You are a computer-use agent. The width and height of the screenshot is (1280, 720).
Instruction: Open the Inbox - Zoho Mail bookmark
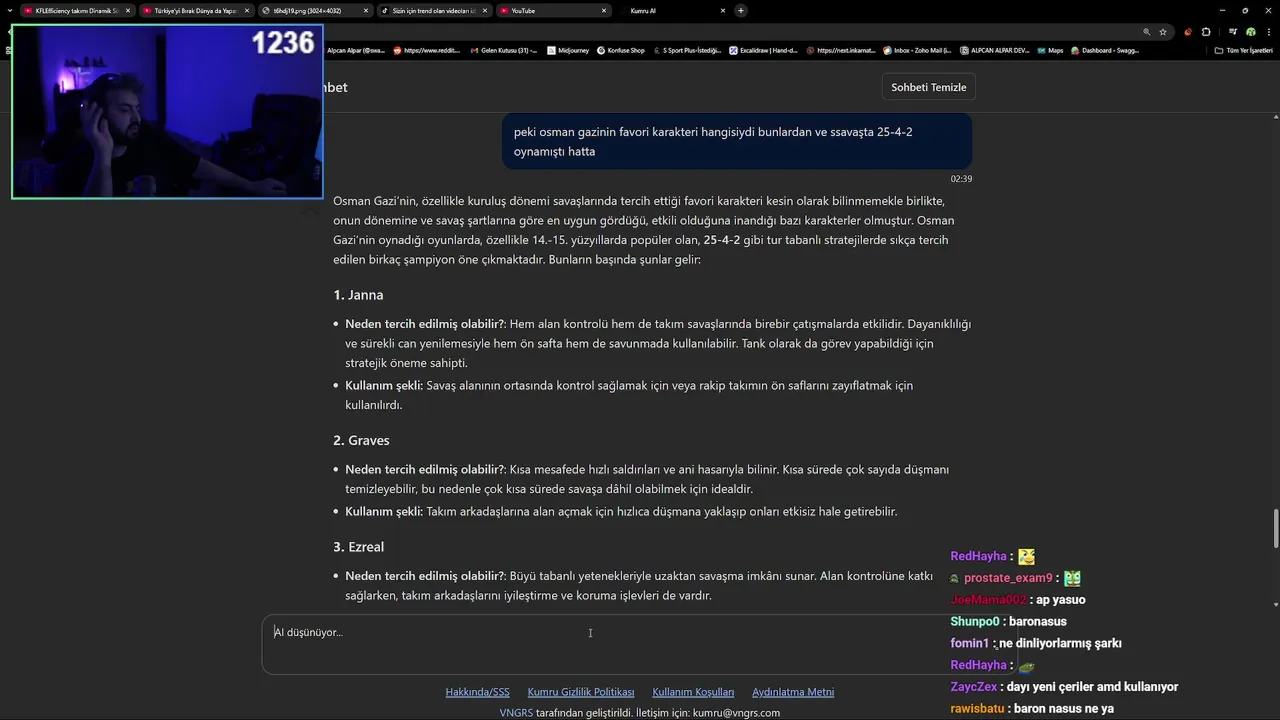[917, 50]
